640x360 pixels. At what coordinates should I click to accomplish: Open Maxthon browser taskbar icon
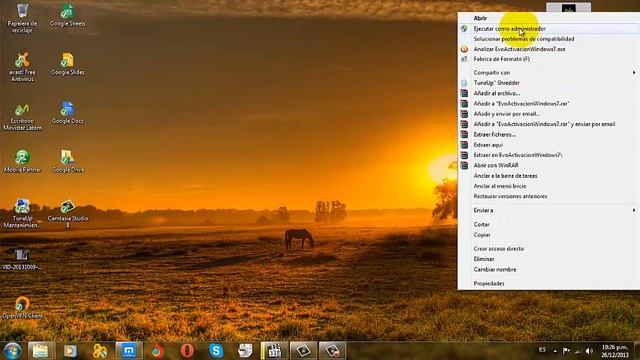click(x=129, y=351)
